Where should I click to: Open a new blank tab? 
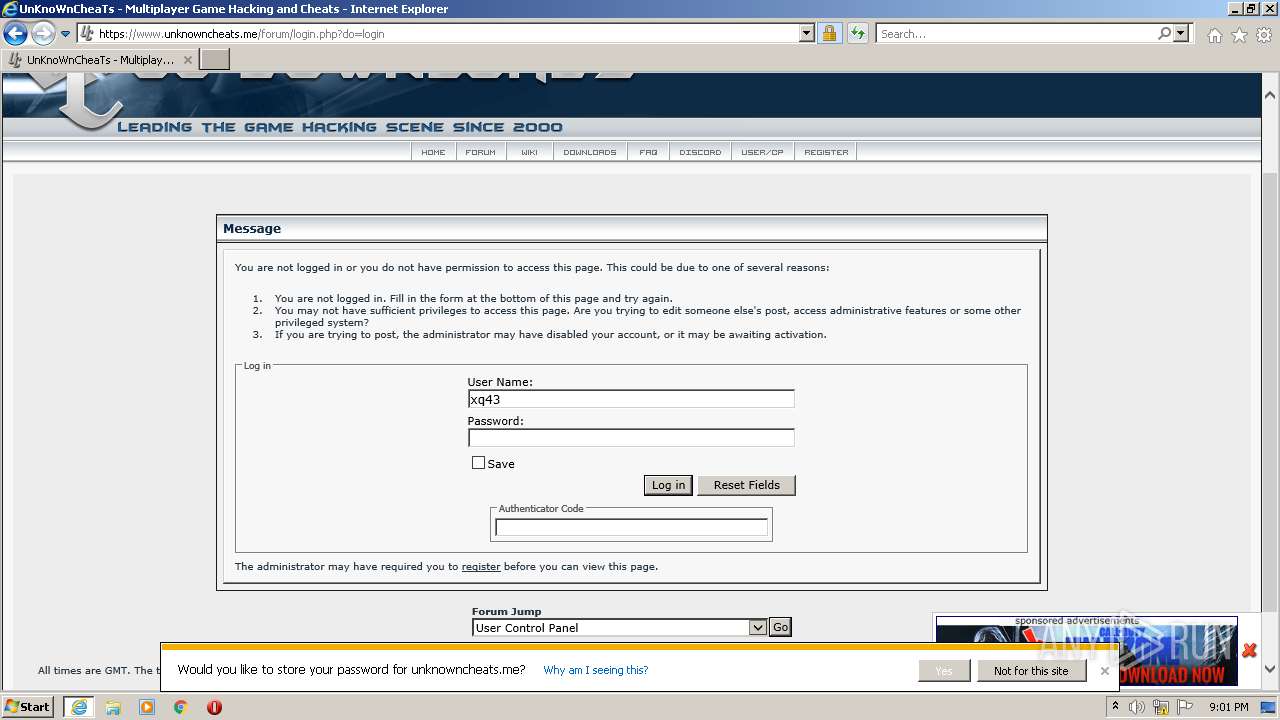point(215,60)
